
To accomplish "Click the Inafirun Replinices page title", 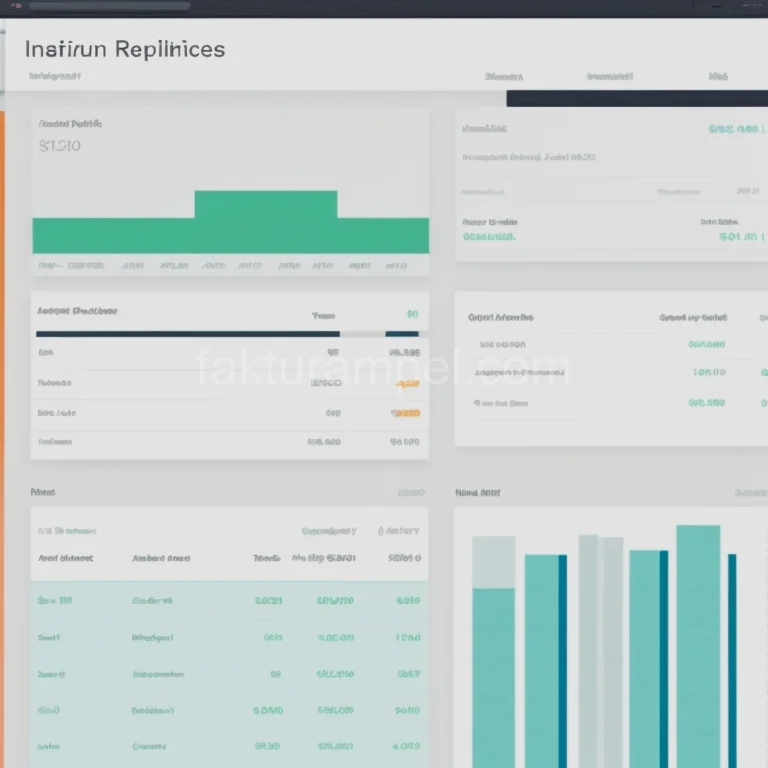I will (125, 49).
